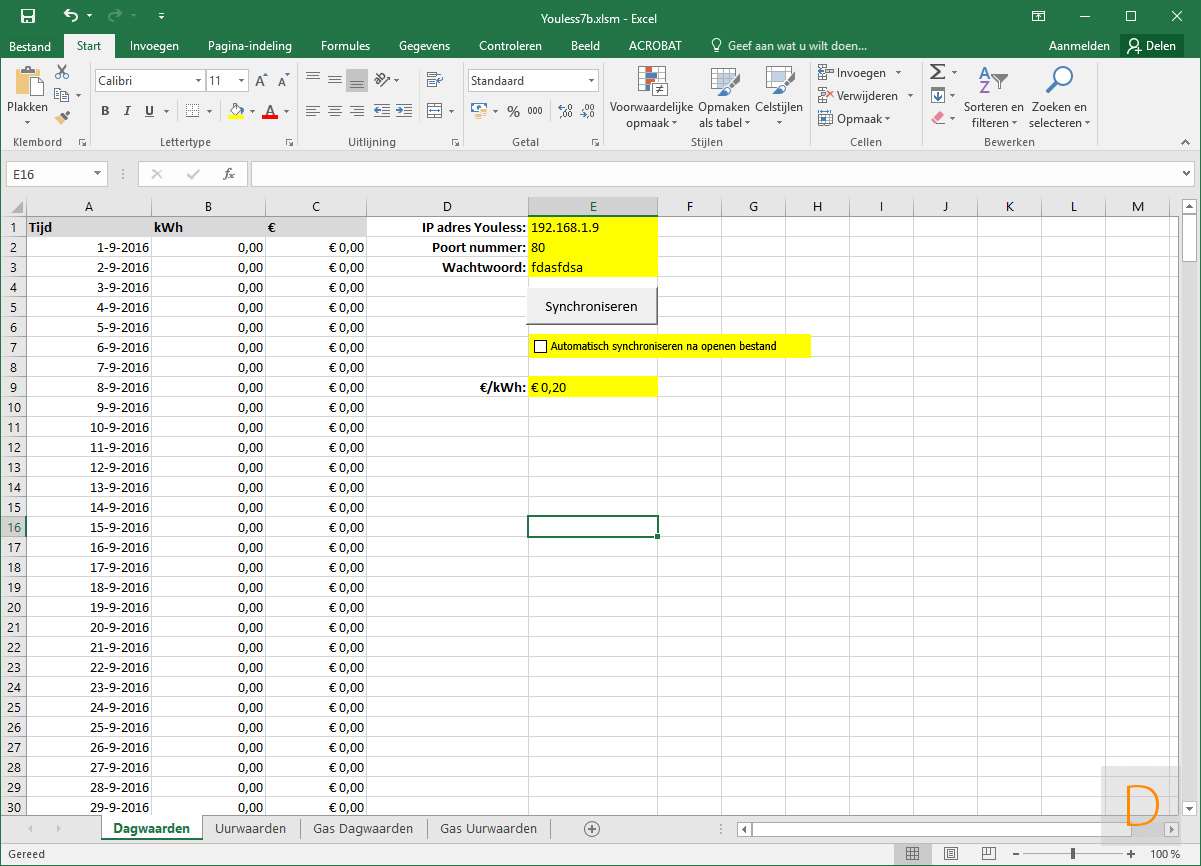Open Voorwaardelijke opmaak conditional formatting
This screenshot has height=866, width=1201.
[x=651, y=100]
